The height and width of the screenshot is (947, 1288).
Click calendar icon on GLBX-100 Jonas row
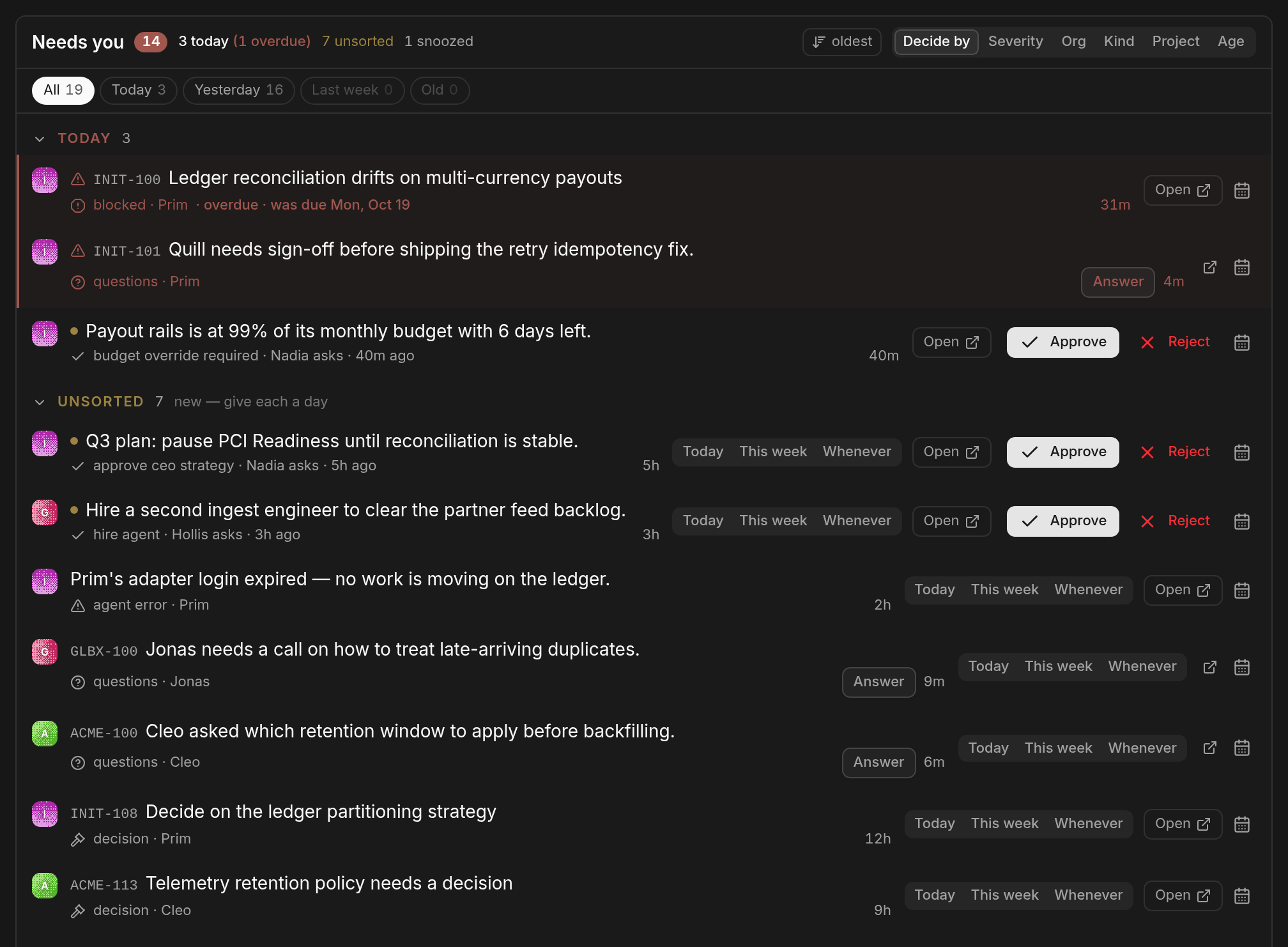(1241, 667)
